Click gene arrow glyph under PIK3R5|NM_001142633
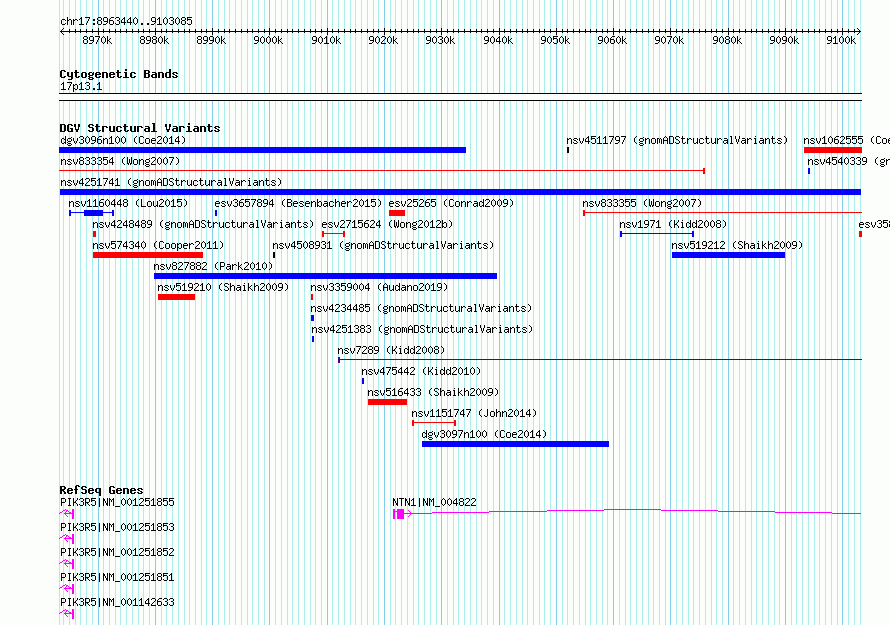The width and height of the screenshot is (890, 625). point(67,614)
